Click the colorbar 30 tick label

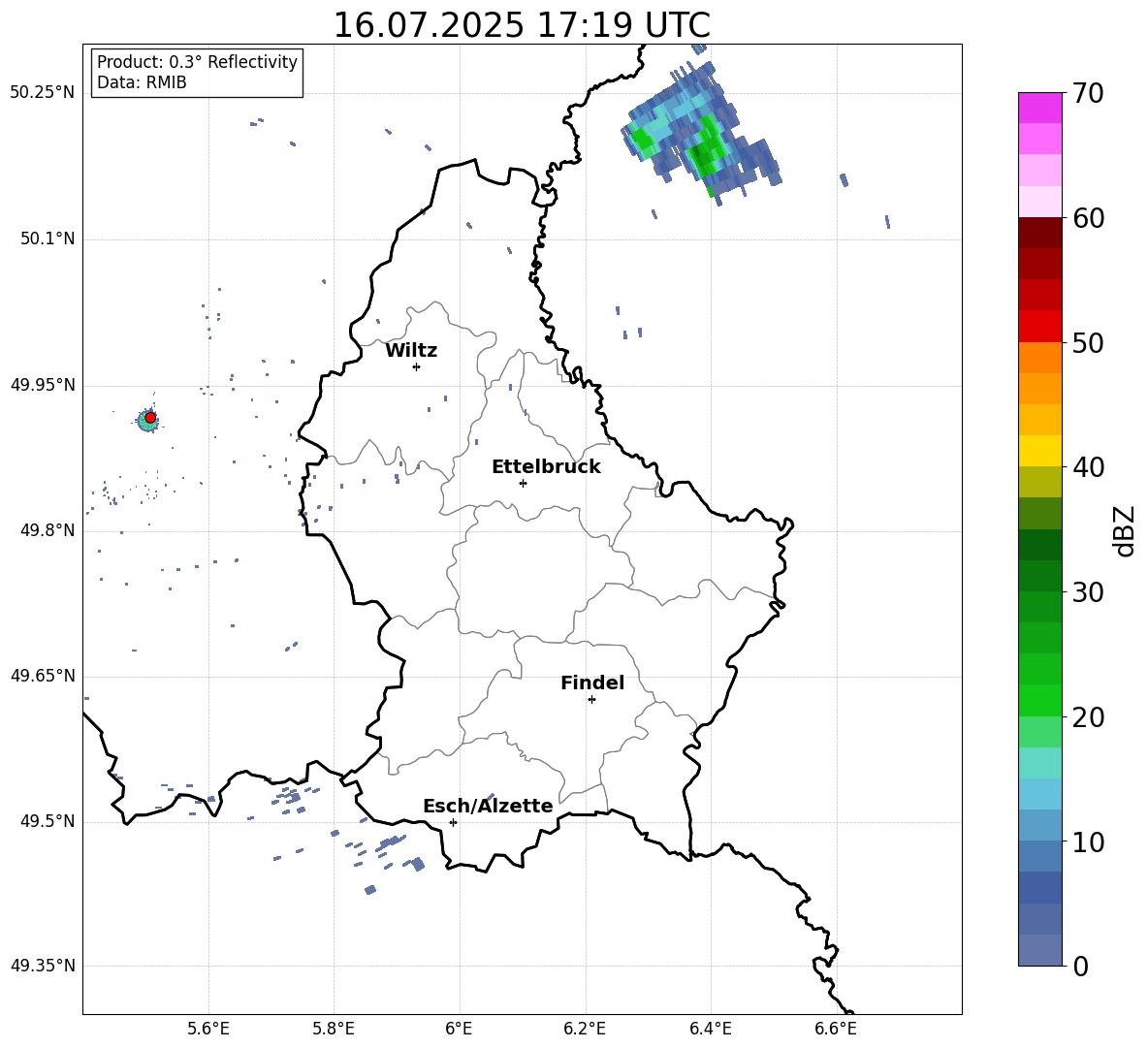(1088, 592)
